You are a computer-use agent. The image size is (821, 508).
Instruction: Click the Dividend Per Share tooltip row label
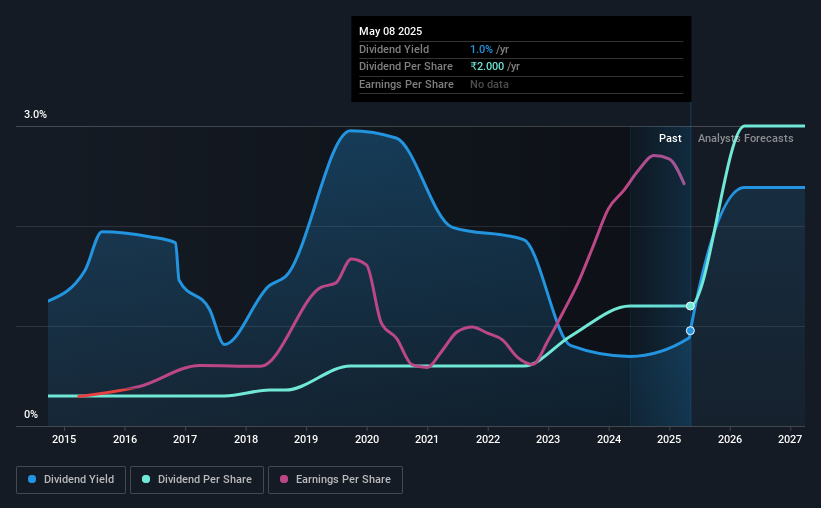coord(406,67)
